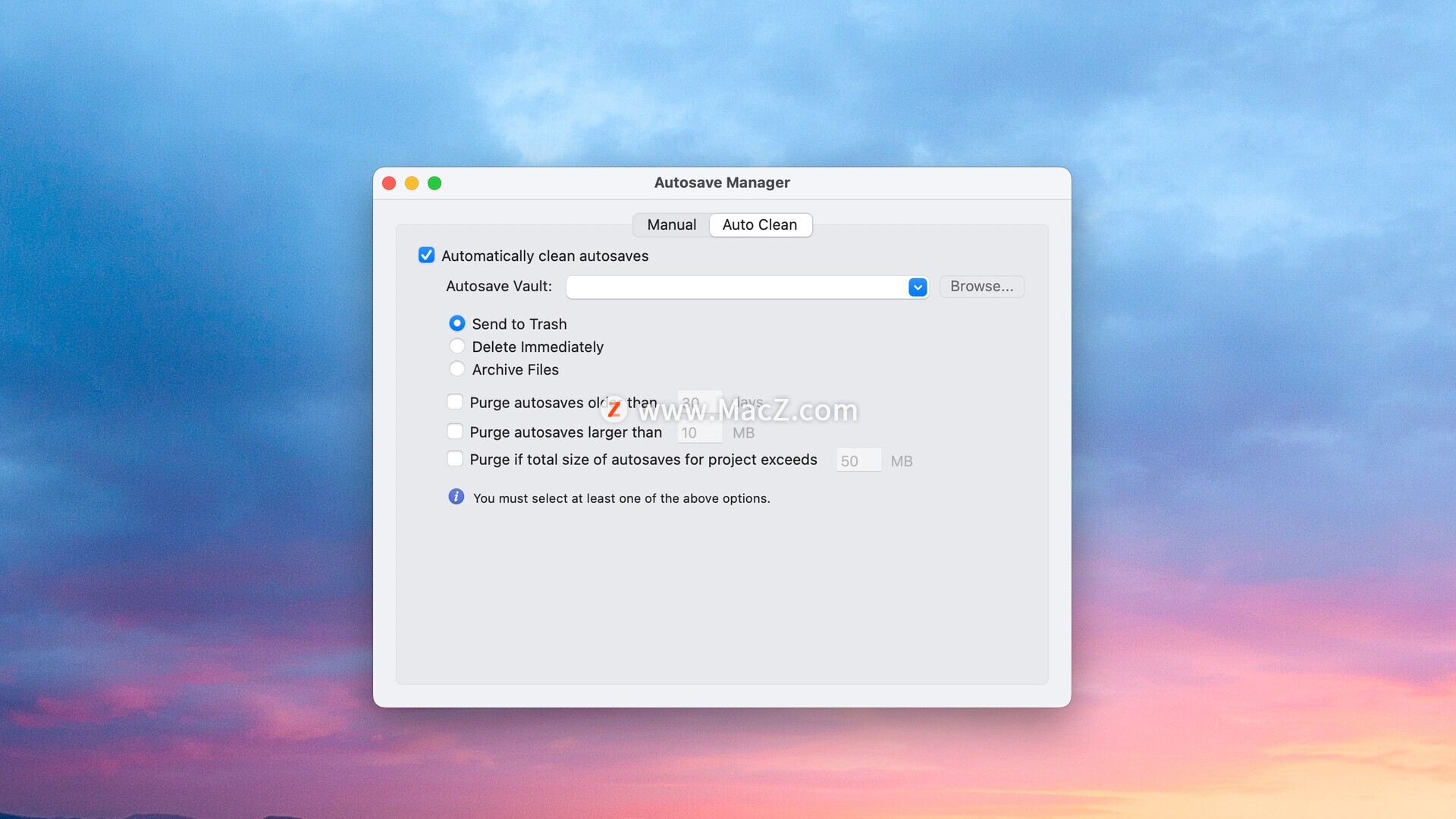The image size is (1456, 819).
Task: Open the Autosave Vault dropdown arrow
Action: [918, 287]
